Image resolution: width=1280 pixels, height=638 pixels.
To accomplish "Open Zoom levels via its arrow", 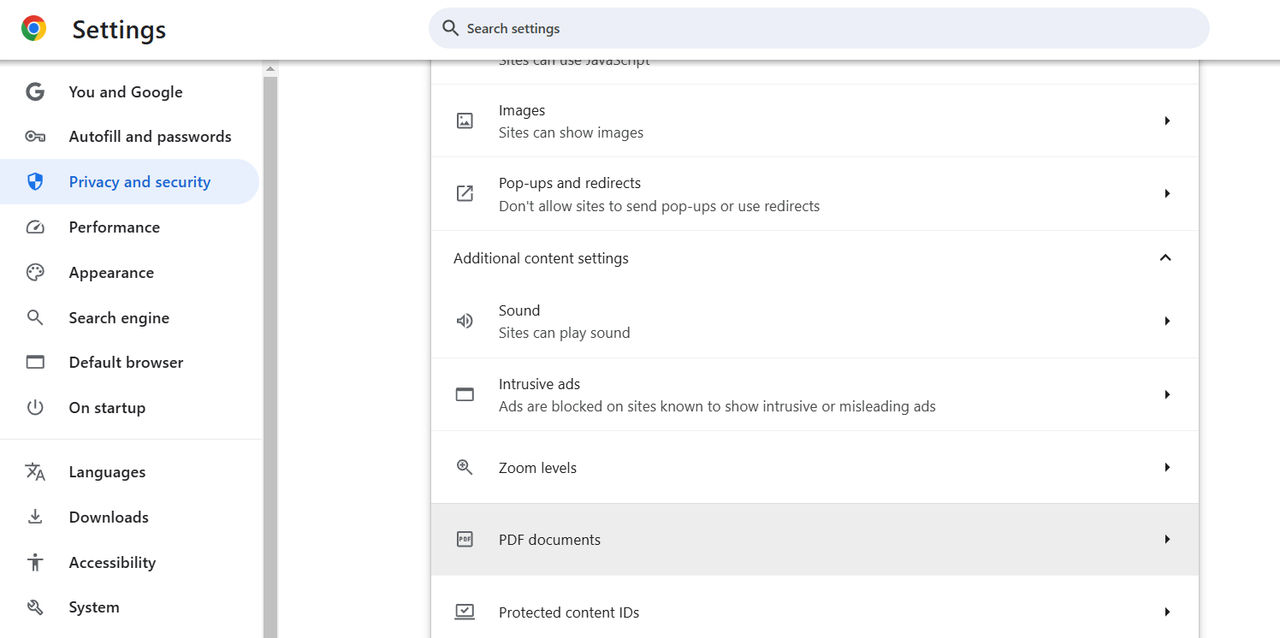I will coord(1167,467).
